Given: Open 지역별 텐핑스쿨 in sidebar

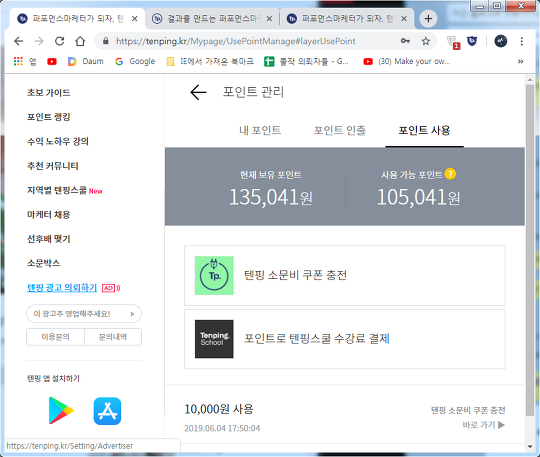Looking at the screenshot, I should pos(57,190).
